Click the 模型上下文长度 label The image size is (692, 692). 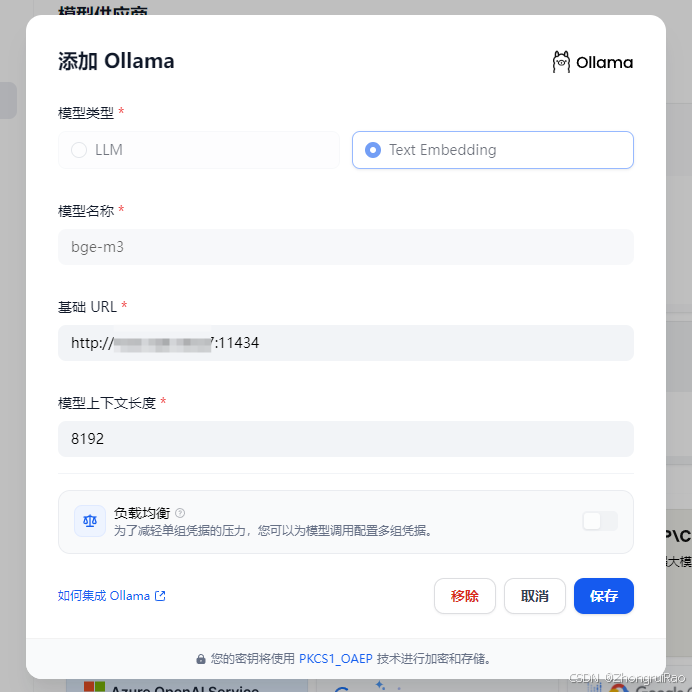(x=107, y=403)
